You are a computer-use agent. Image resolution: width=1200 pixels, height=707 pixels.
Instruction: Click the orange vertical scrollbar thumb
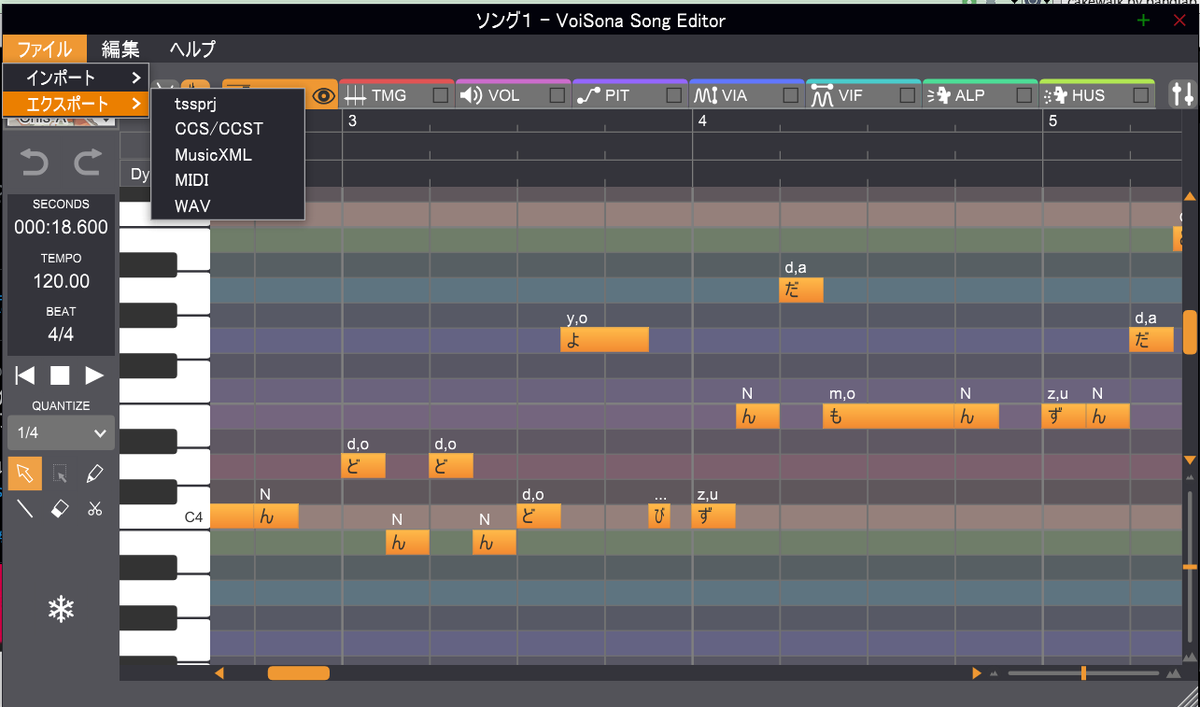coord(1190,332)
